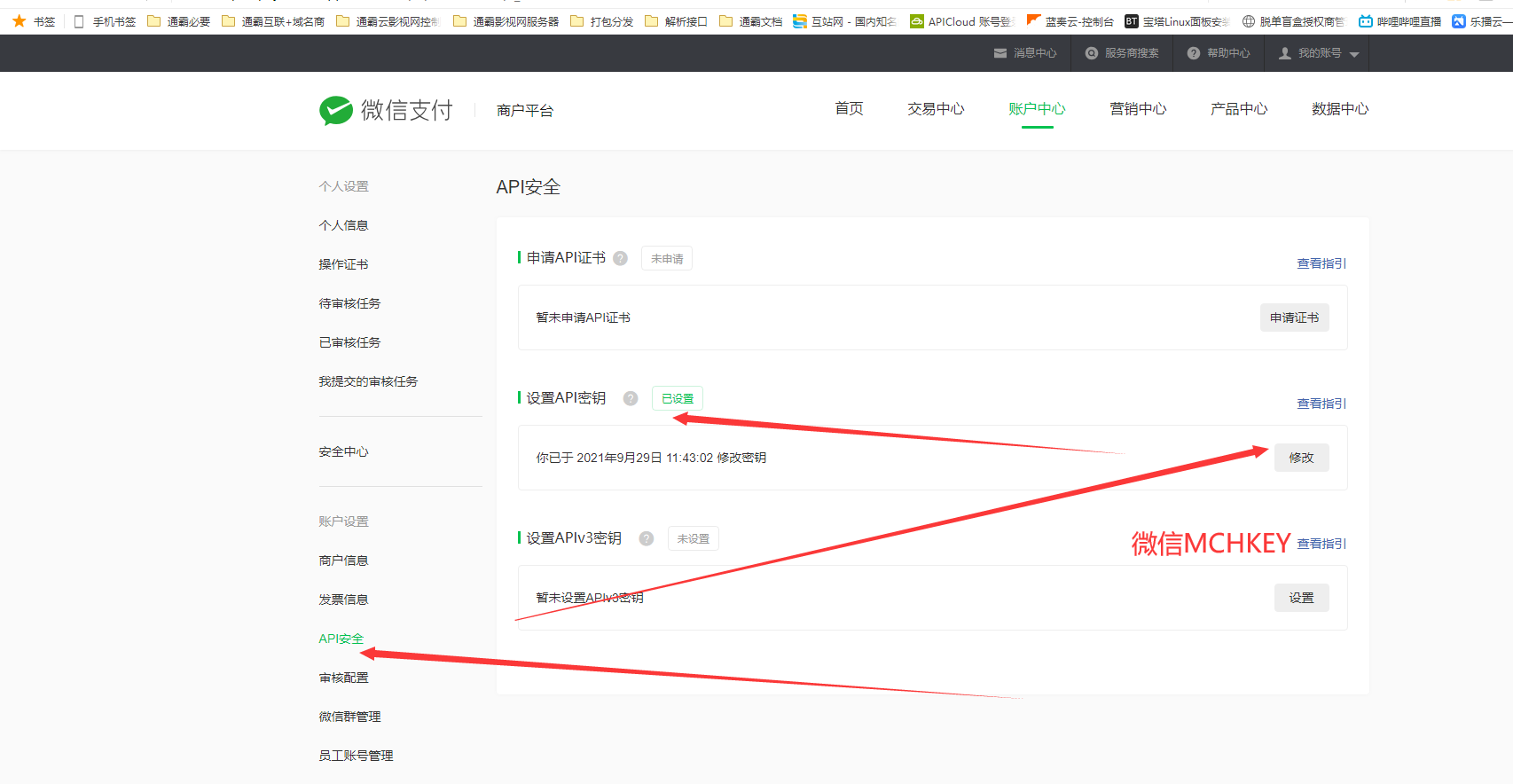Click help icon beside 设置API密钥
The width and height of the screenshot is (1513, 784).
pyautogui.click(x=631, y=398)
